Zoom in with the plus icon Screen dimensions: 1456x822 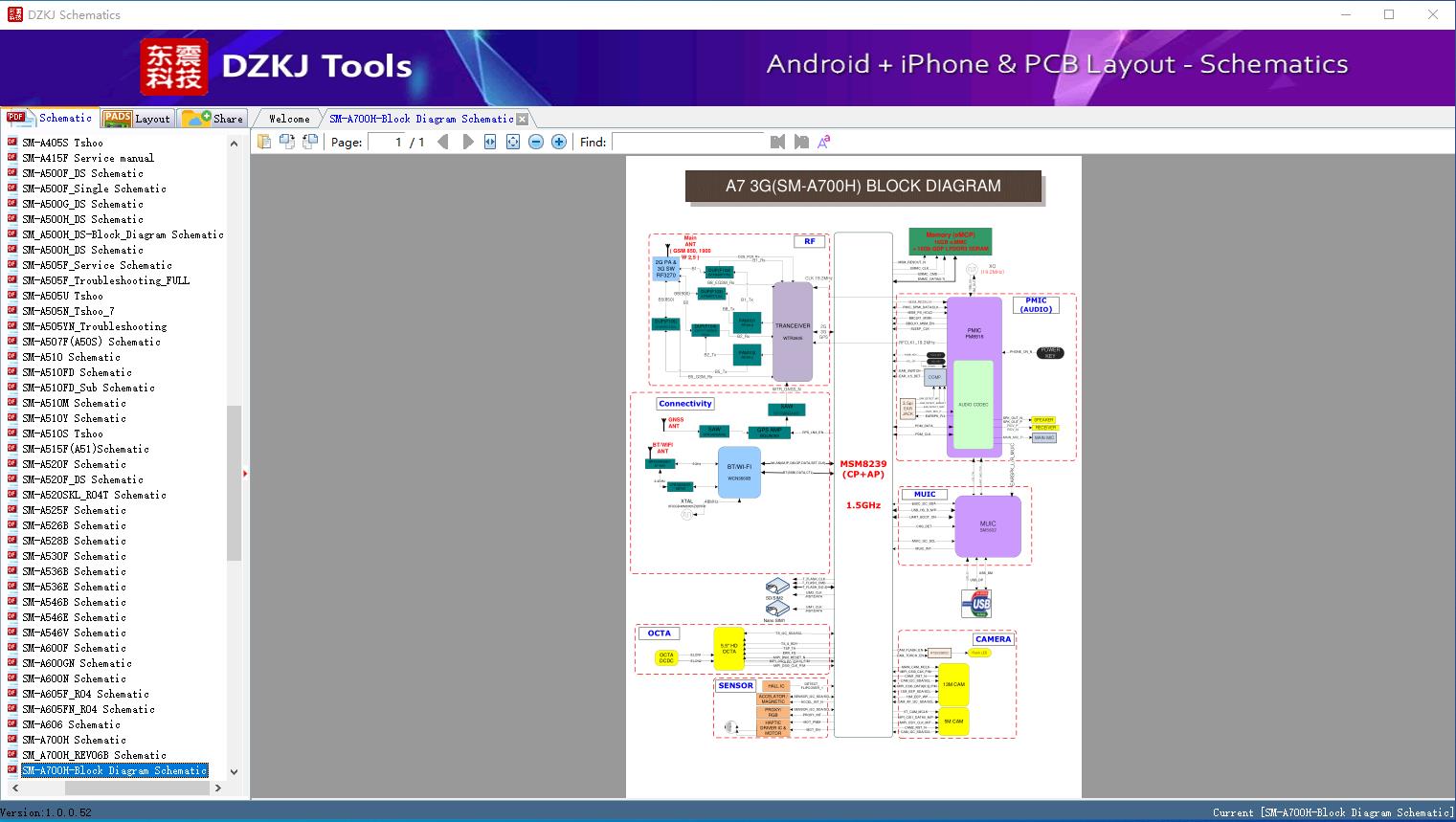tap(559, 142)
